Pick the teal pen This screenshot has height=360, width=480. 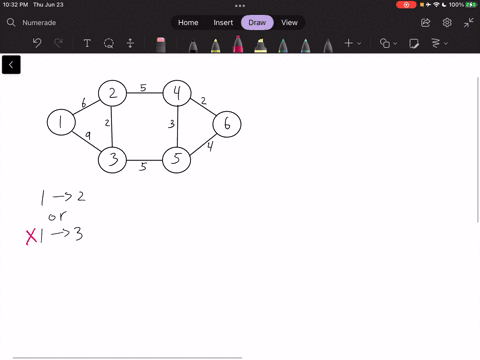(283, 46)
